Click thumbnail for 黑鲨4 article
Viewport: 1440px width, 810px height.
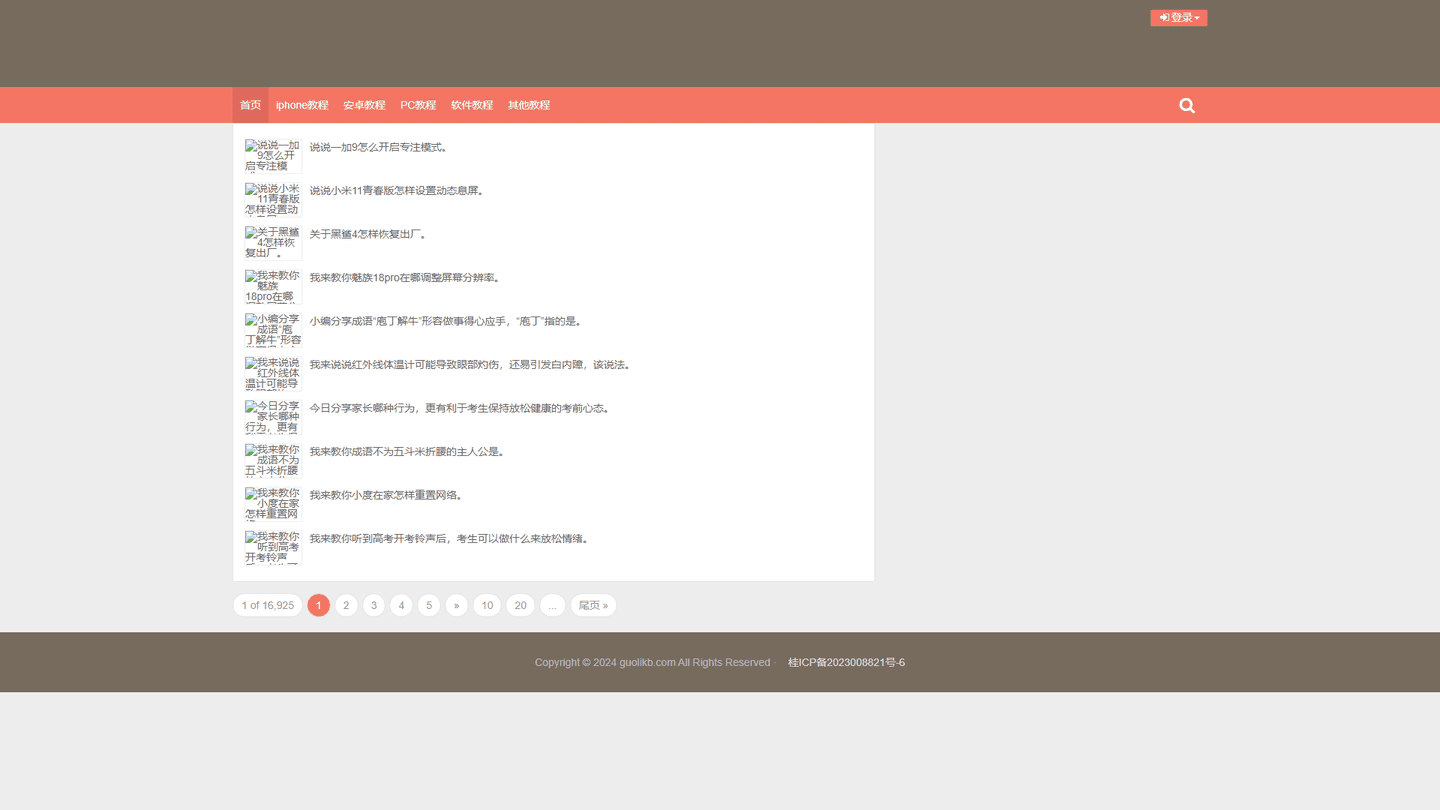[x=273, y=243]
